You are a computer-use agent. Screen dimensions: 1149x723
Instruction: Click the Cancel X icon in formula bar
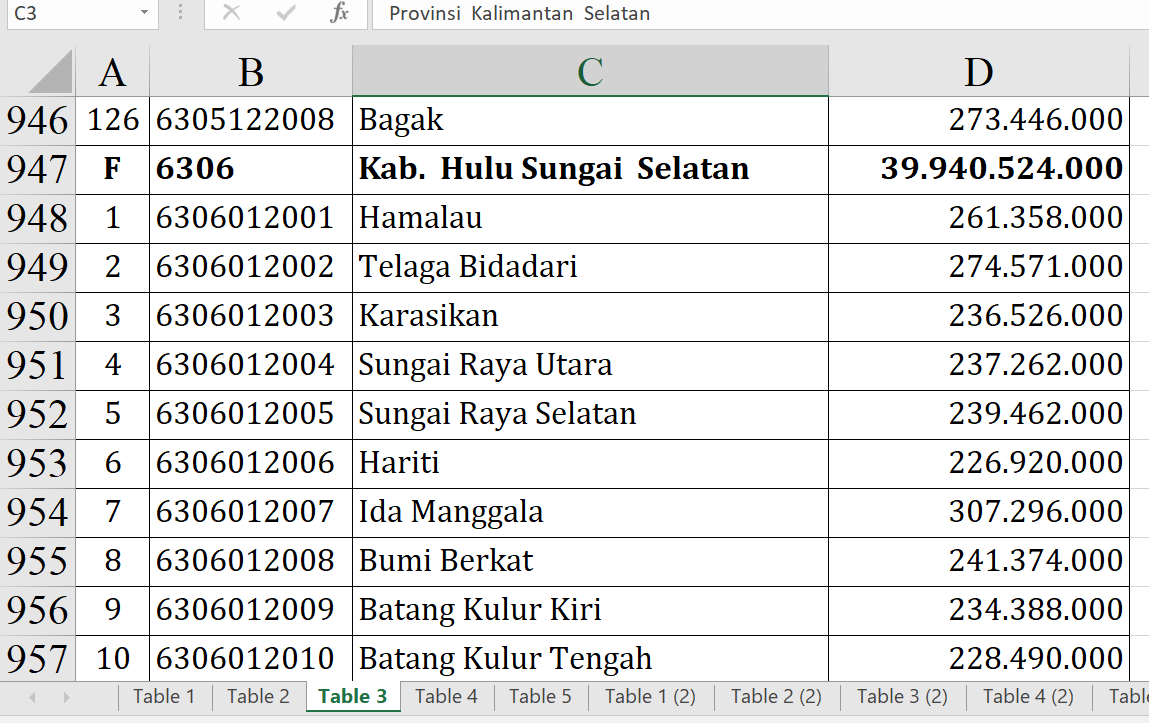(231, 13)
